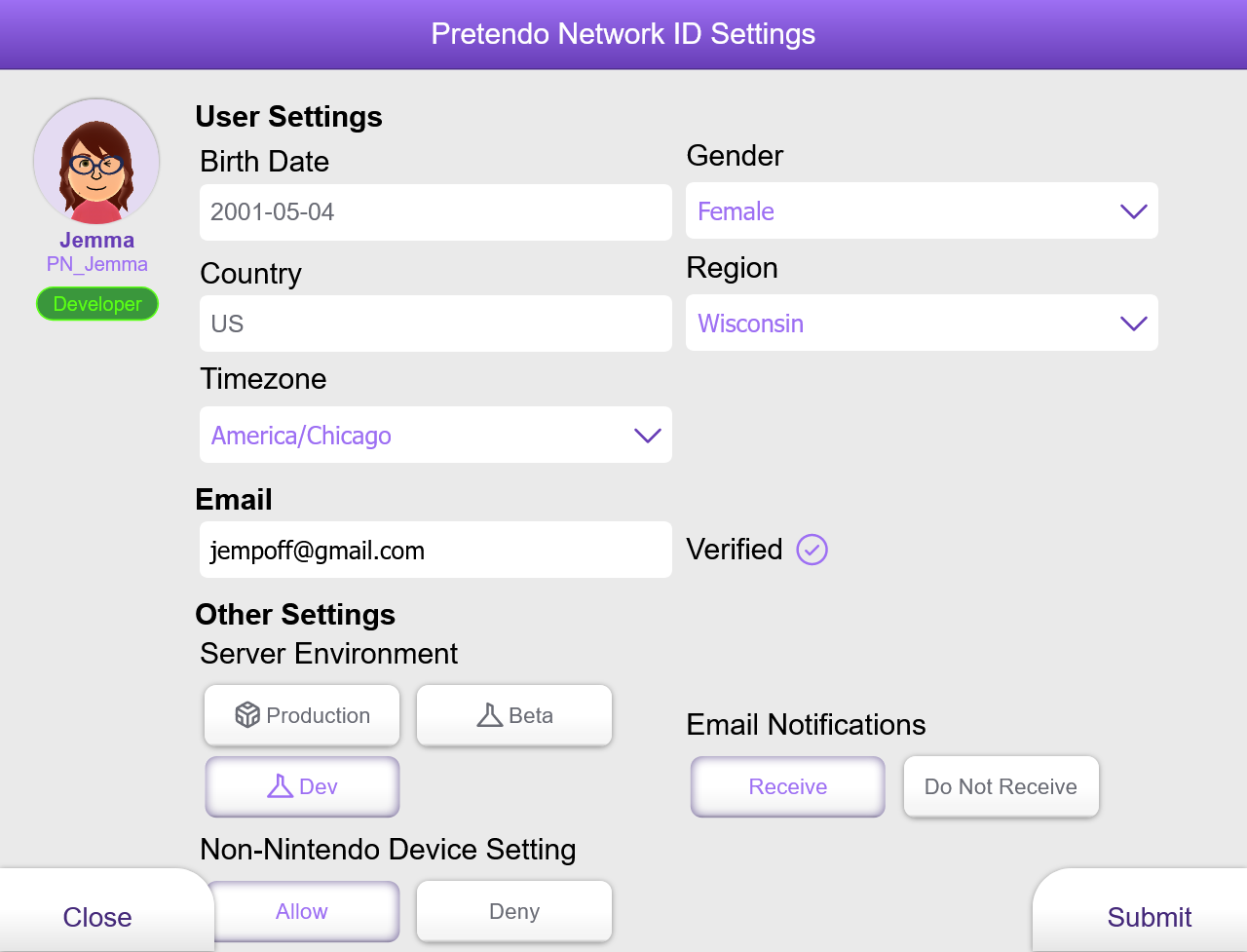Allow non-Nintendo device access
This screenshot has width=1247, height=952.
click(x=302, y=911)
